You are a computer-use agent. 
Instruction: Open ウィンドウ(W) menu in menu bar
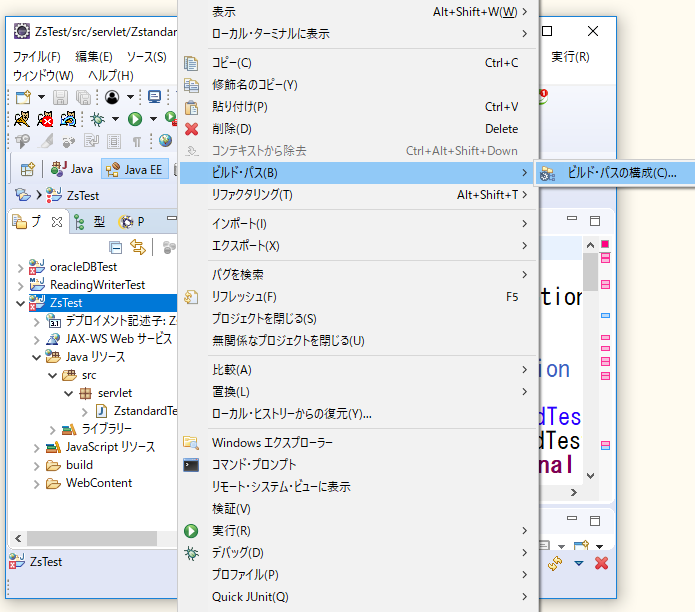43,76
